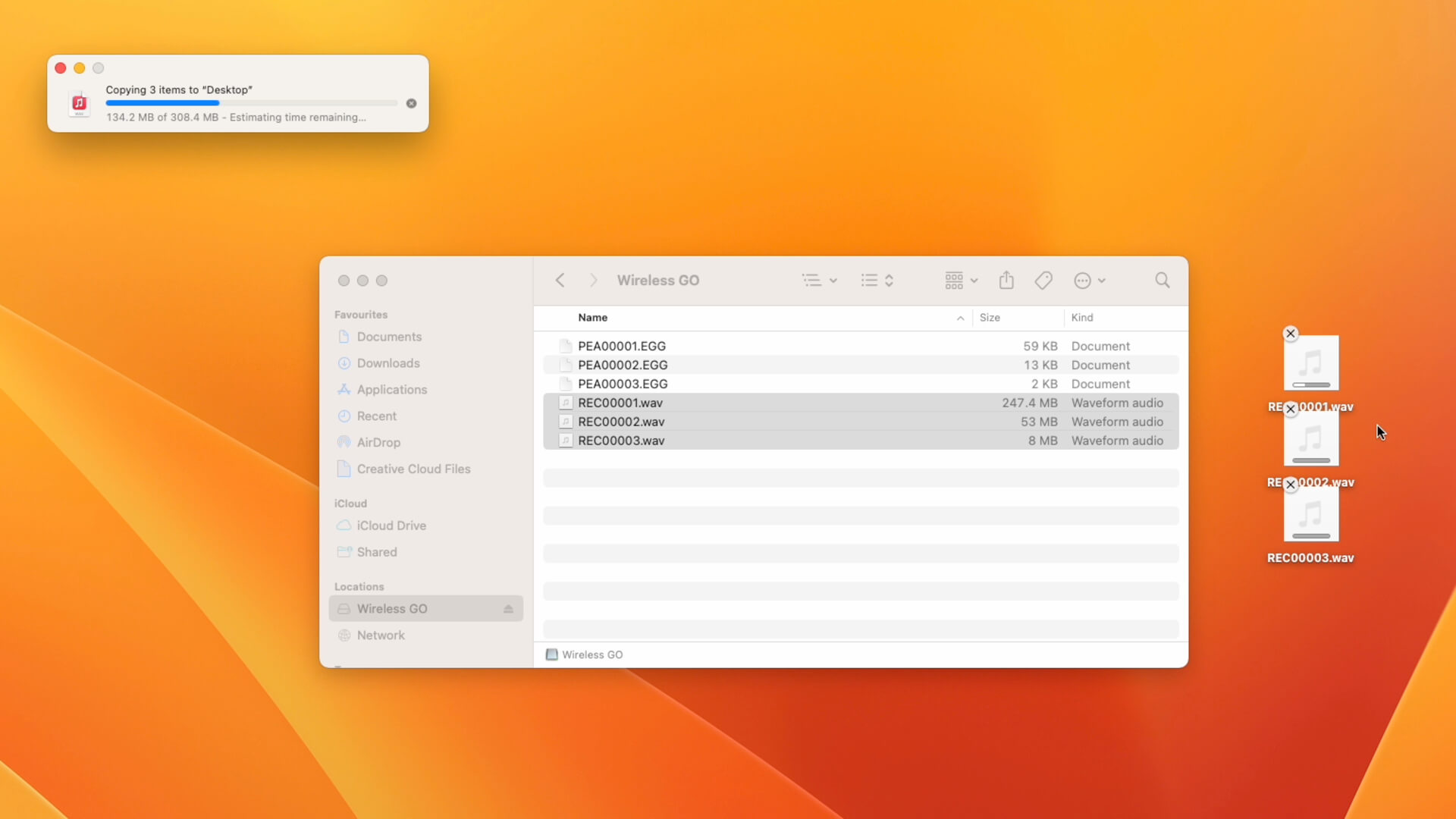Viewport: 1456px width, 819px height.
Task: Expand the Locations section in sidebar
Action: (359, 586)
